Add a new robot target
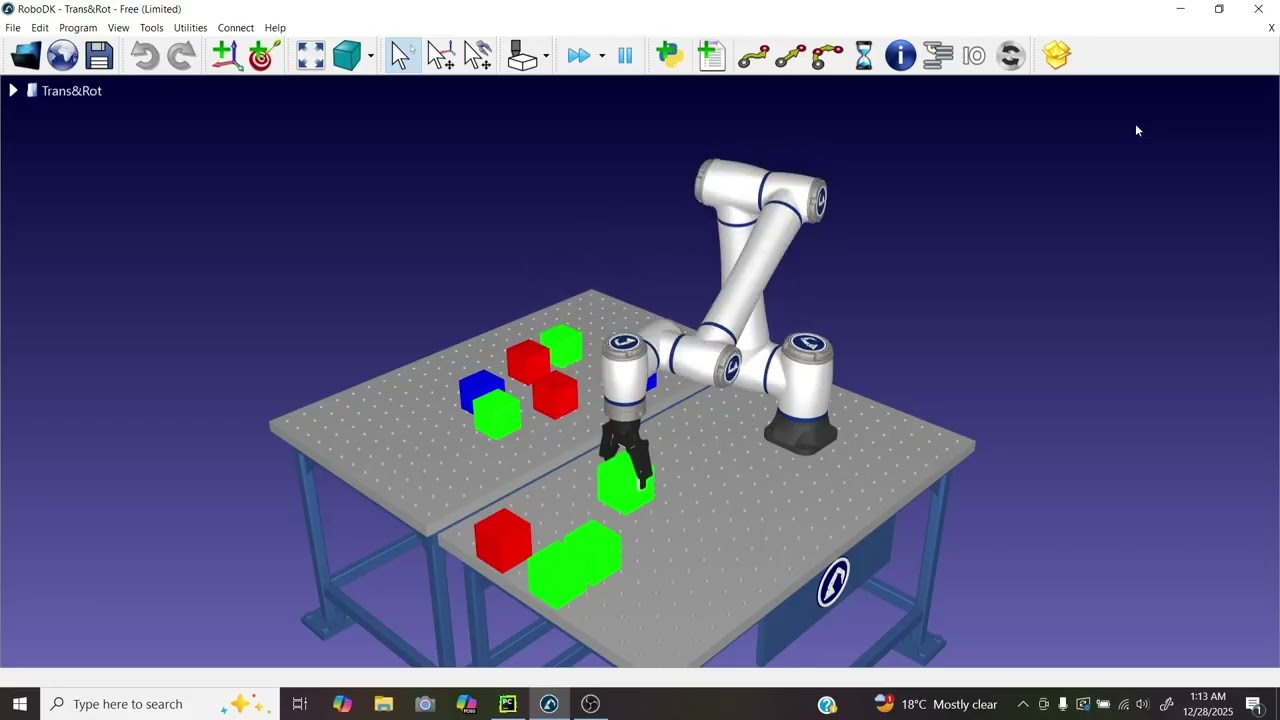The width and height of the screenshot is (1280, 720). (264, 56)
